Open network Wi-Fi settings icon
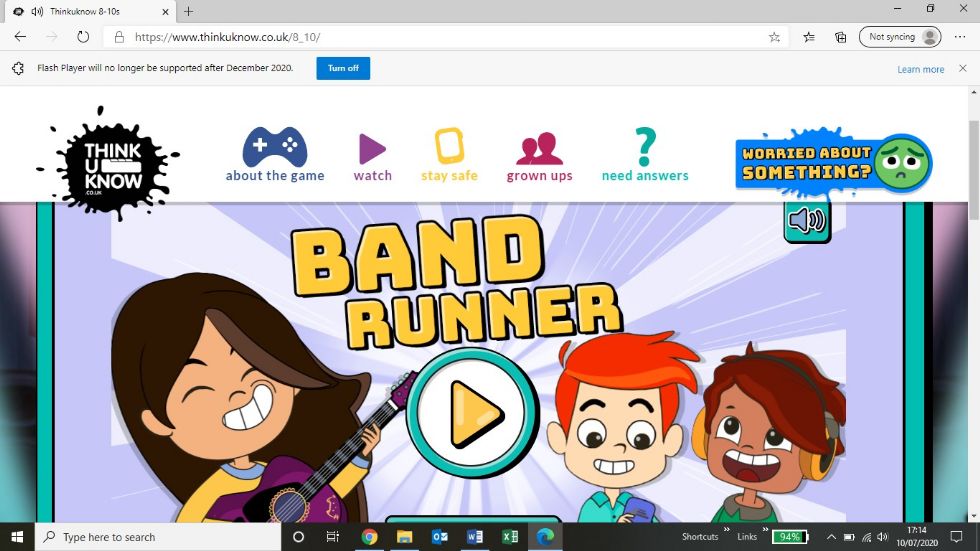 [x=866, y=537]
